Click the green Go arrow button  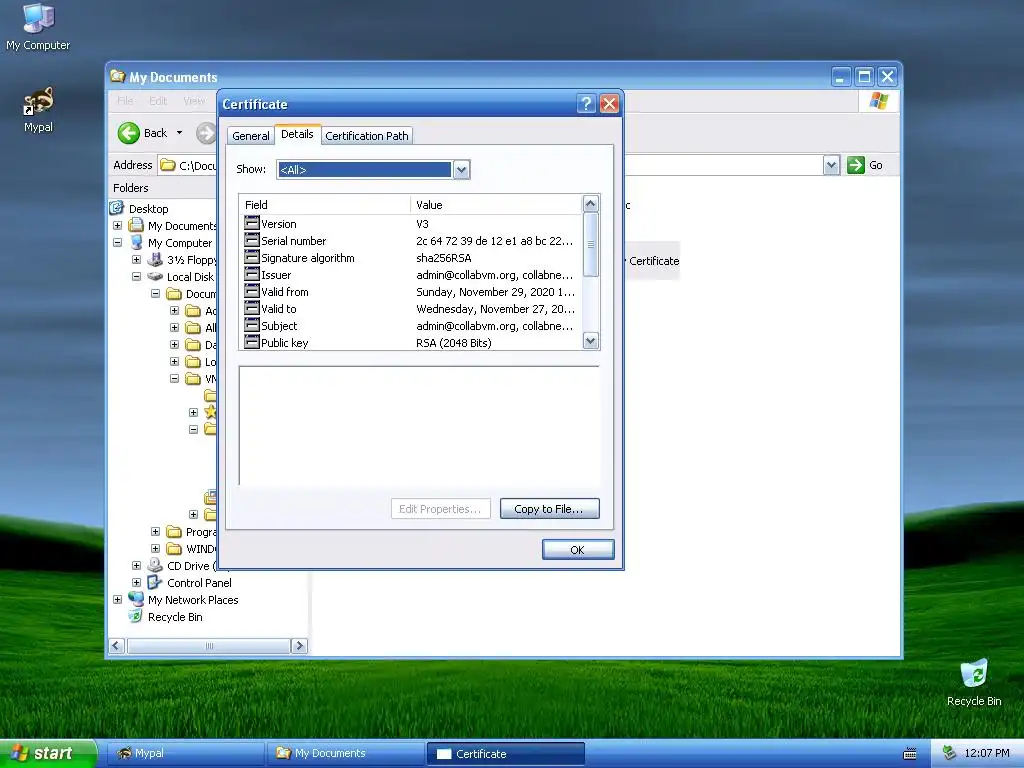(856, 165)
